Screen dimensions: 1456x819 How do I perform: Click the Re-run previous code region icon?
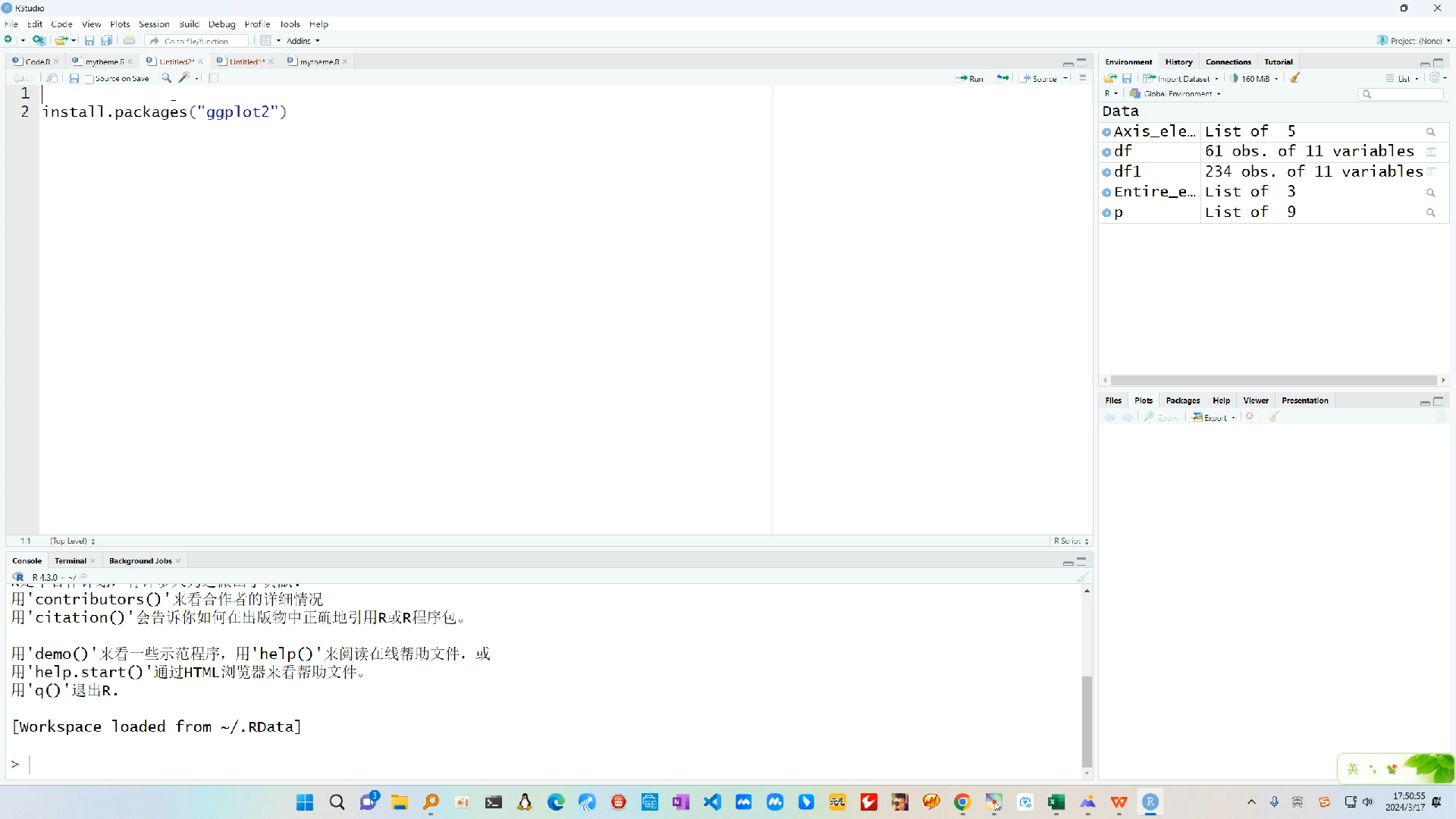point(1003,78)
